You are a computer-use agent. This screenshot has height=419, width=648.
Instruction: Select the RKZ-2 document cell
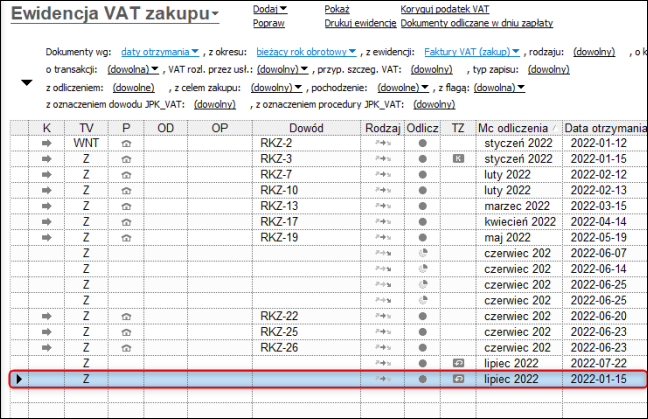pos(306,143)
